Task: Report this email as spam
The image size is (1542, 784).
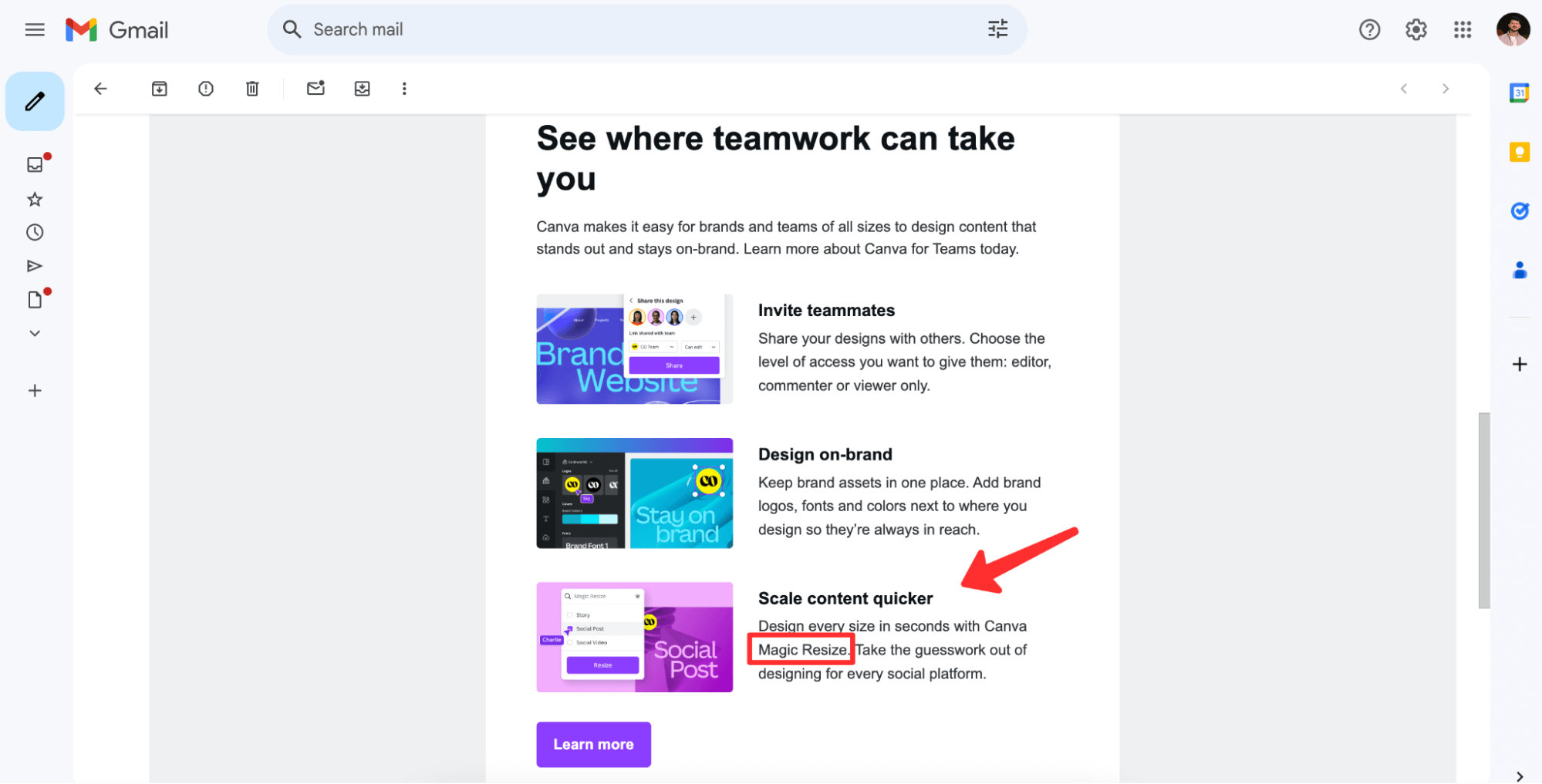Action: [205, 89]
